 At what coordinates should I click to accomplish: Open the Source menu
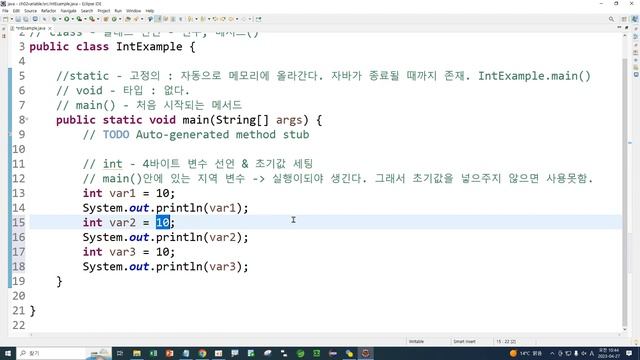coord(30,11)
